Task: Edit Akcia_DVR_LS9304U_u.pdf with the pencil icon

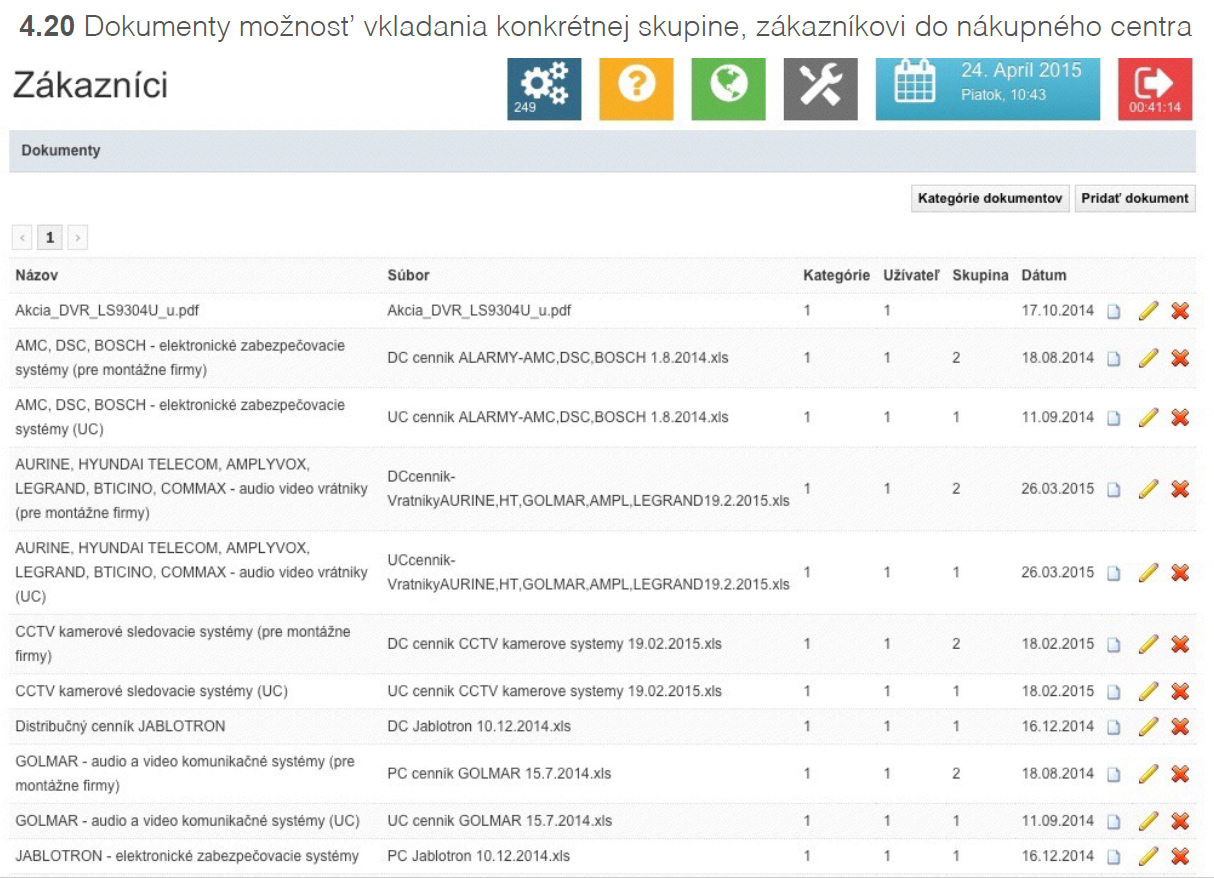Action: click(1148, 311)
